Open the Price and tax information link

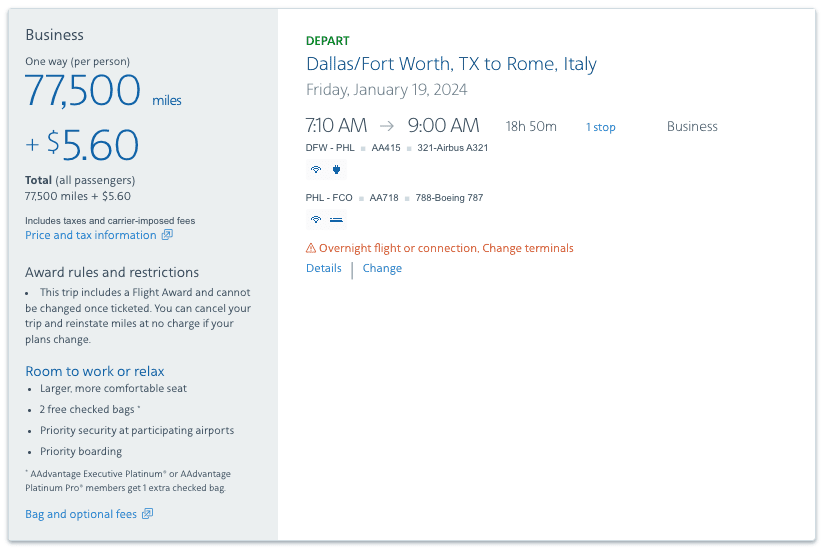click(90, 236)
